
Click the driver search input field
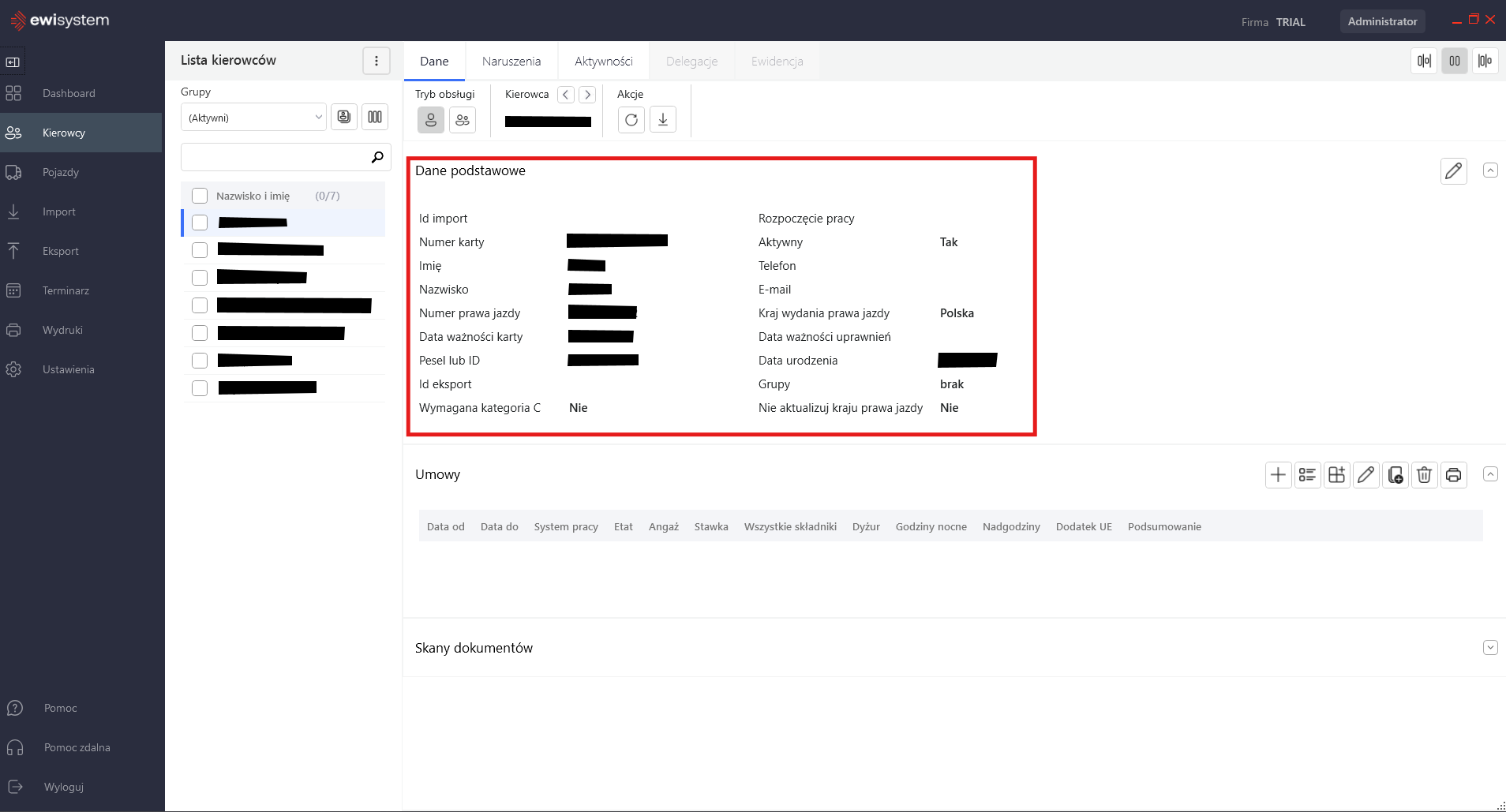[274, 157]
